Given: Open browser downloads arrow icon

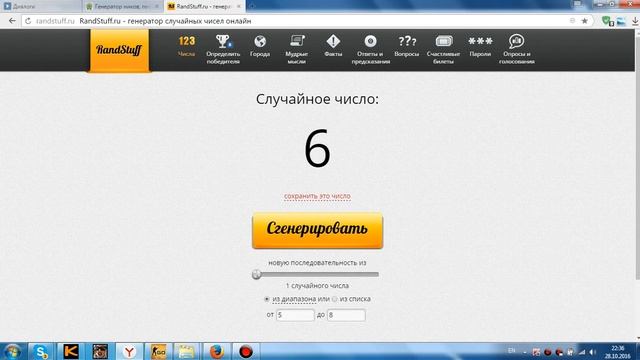Looking at the screenshot, I should click(635, 21).
